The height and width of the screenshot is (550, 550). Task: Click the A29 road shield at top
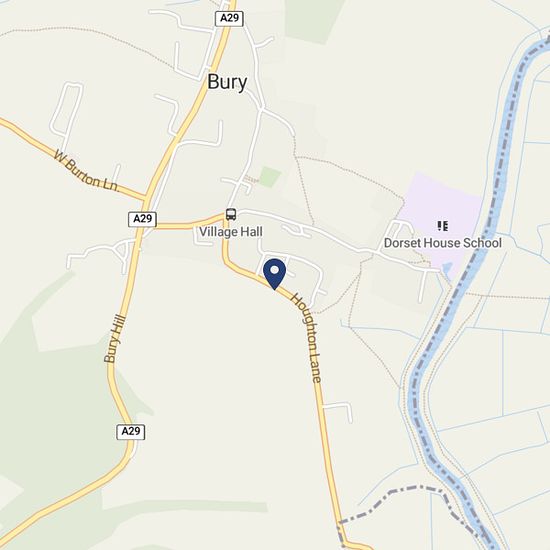[229, 18]
